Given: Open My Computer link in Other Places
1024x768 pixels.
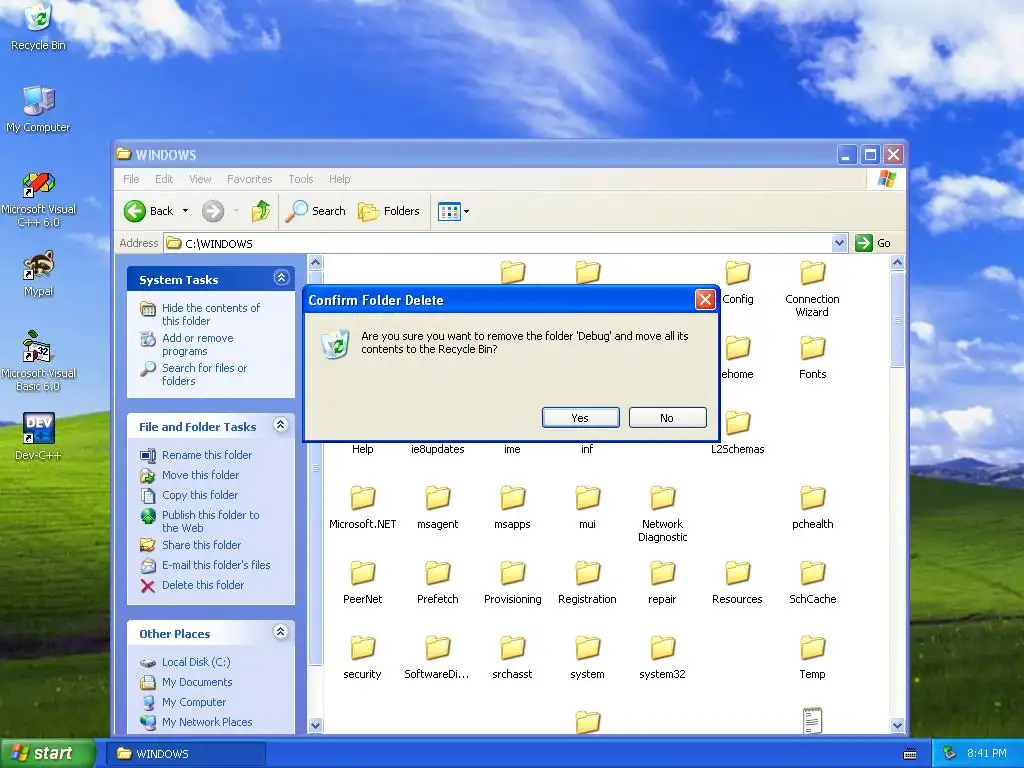Looking at the screenshot, I should coord(193,702).
